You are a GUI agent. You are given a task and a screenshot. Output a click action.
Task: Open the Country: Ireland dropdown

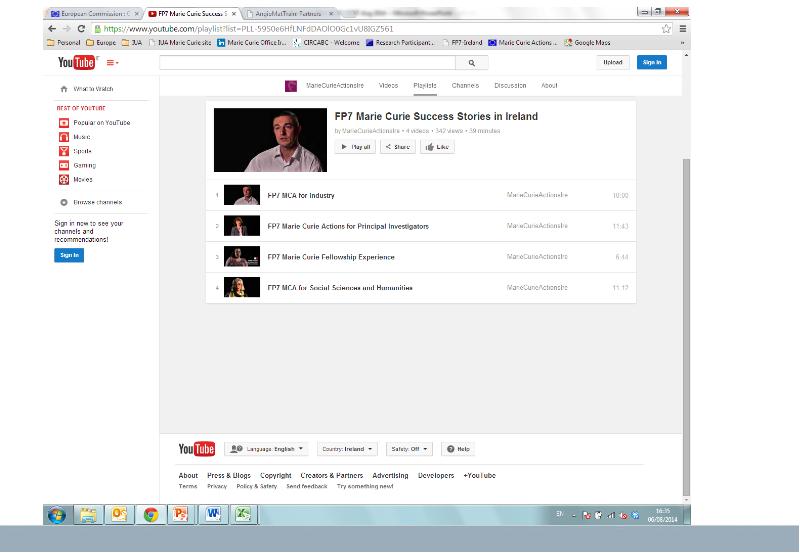tap(347, 449)
